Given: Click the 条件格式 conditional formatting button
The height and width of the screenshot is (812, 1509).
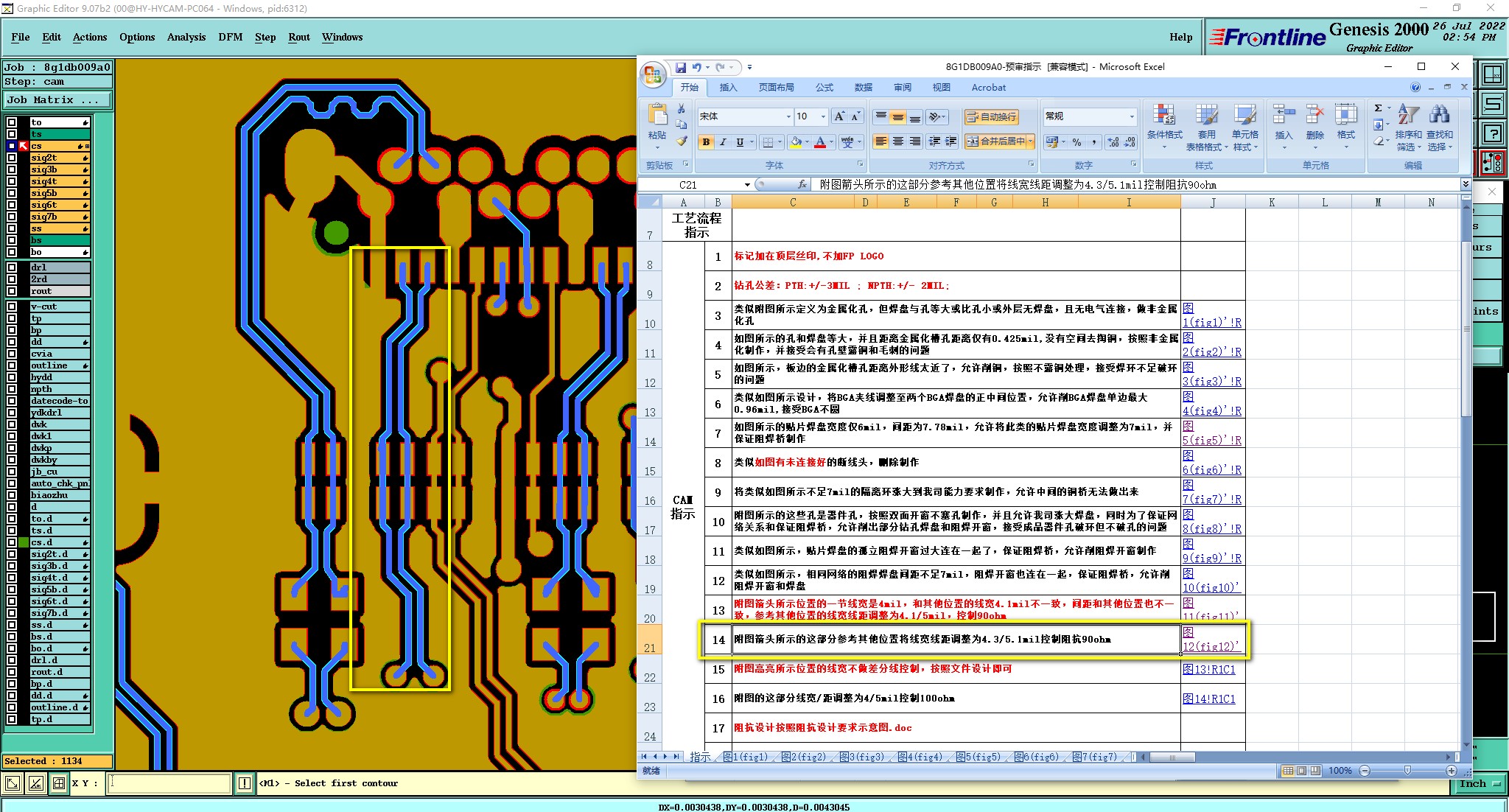Looking at the screenshot, I should click(x=1164, y=126).
